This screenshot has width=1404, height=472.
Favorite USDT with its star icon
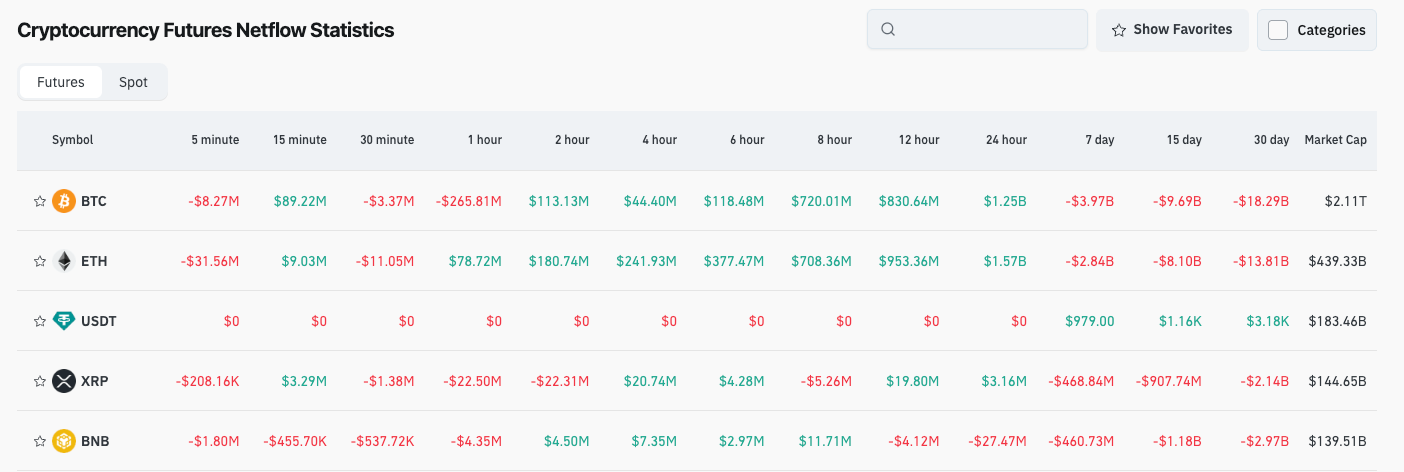point(40,321)
